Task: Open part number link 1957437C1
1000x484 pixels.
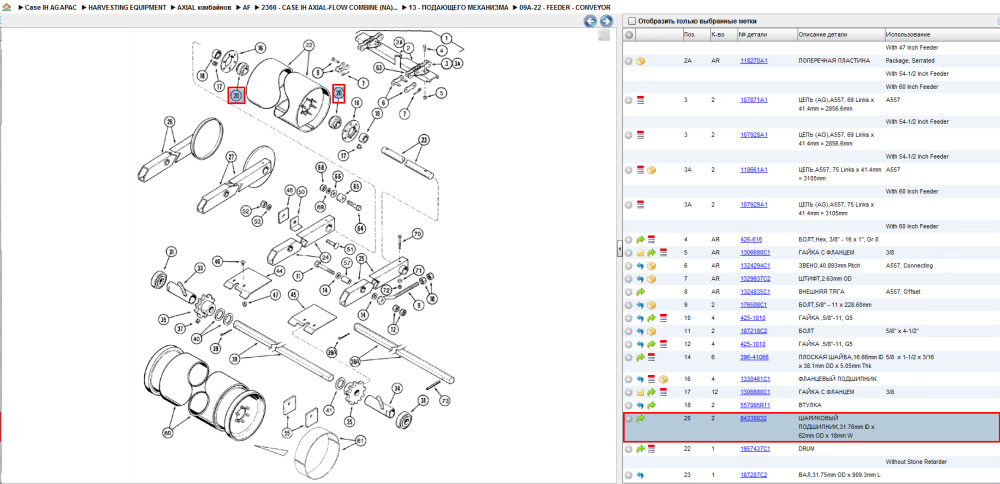Action: [x=755, y=449]
